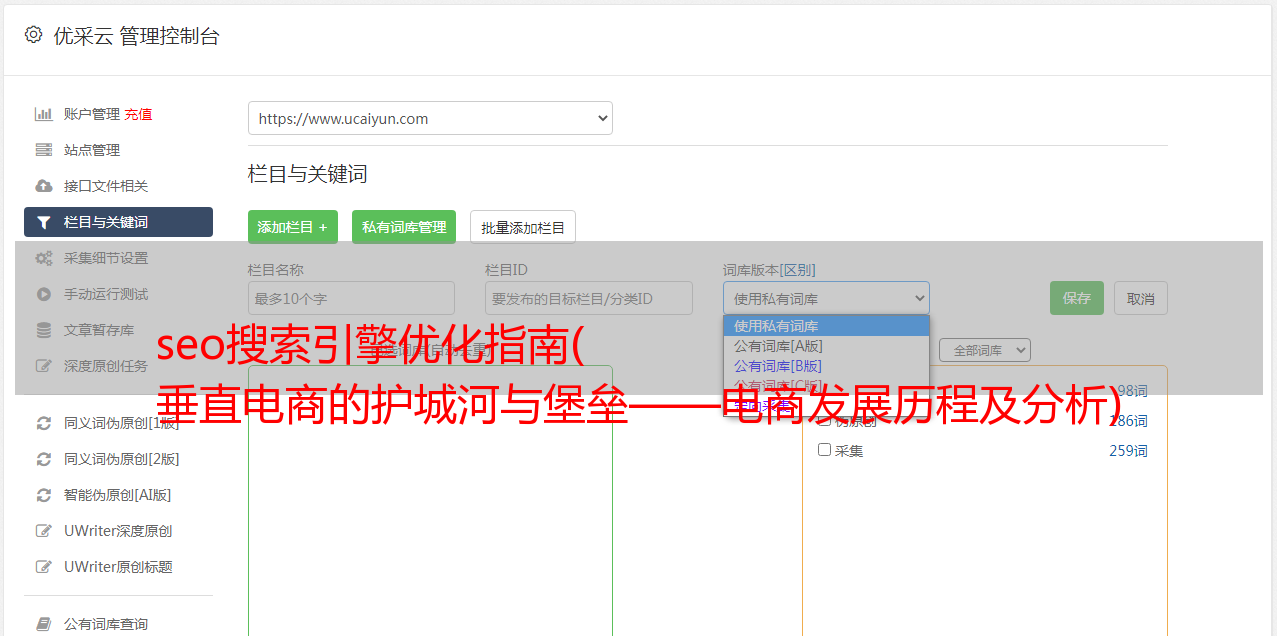The width and height of the screenshot is (1277, 636).
Task: Expand the 词库版本 dropdown
Action: (x=826, y=298)
